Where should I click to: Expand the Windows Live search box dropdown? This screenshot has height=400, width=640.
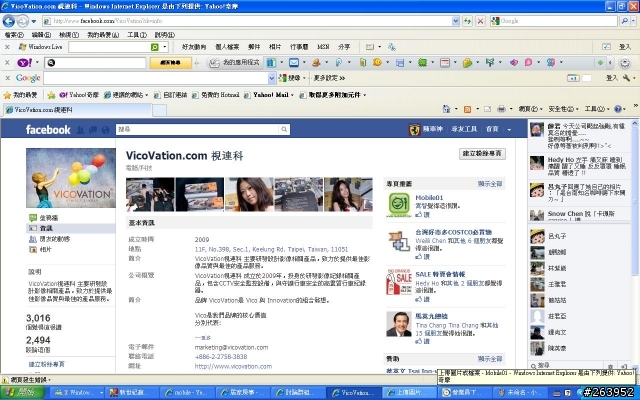(x=164, y=46)
